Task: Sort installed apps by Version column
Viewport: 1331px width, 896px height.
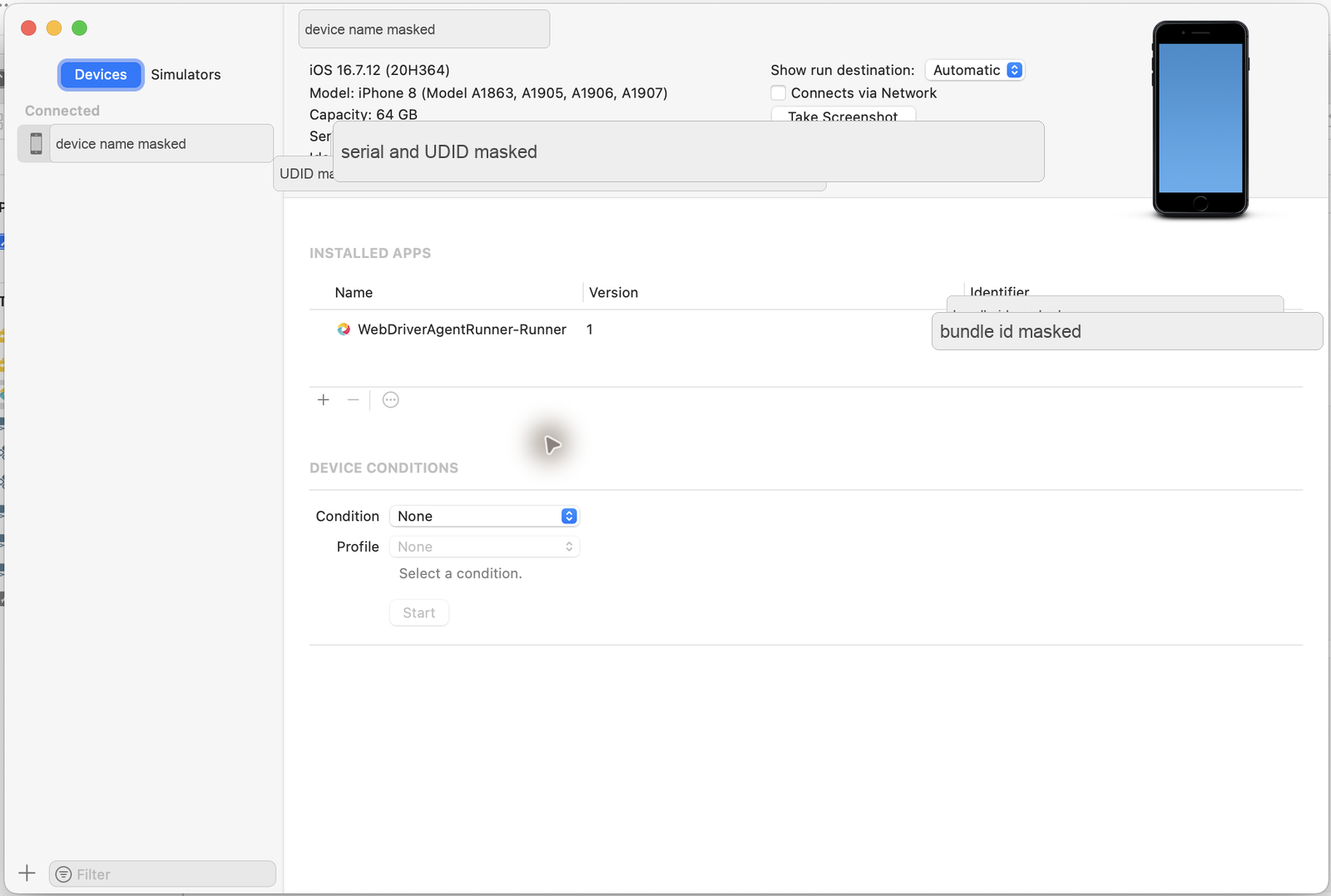Action: pyautogui.click(x=613, y=293)
